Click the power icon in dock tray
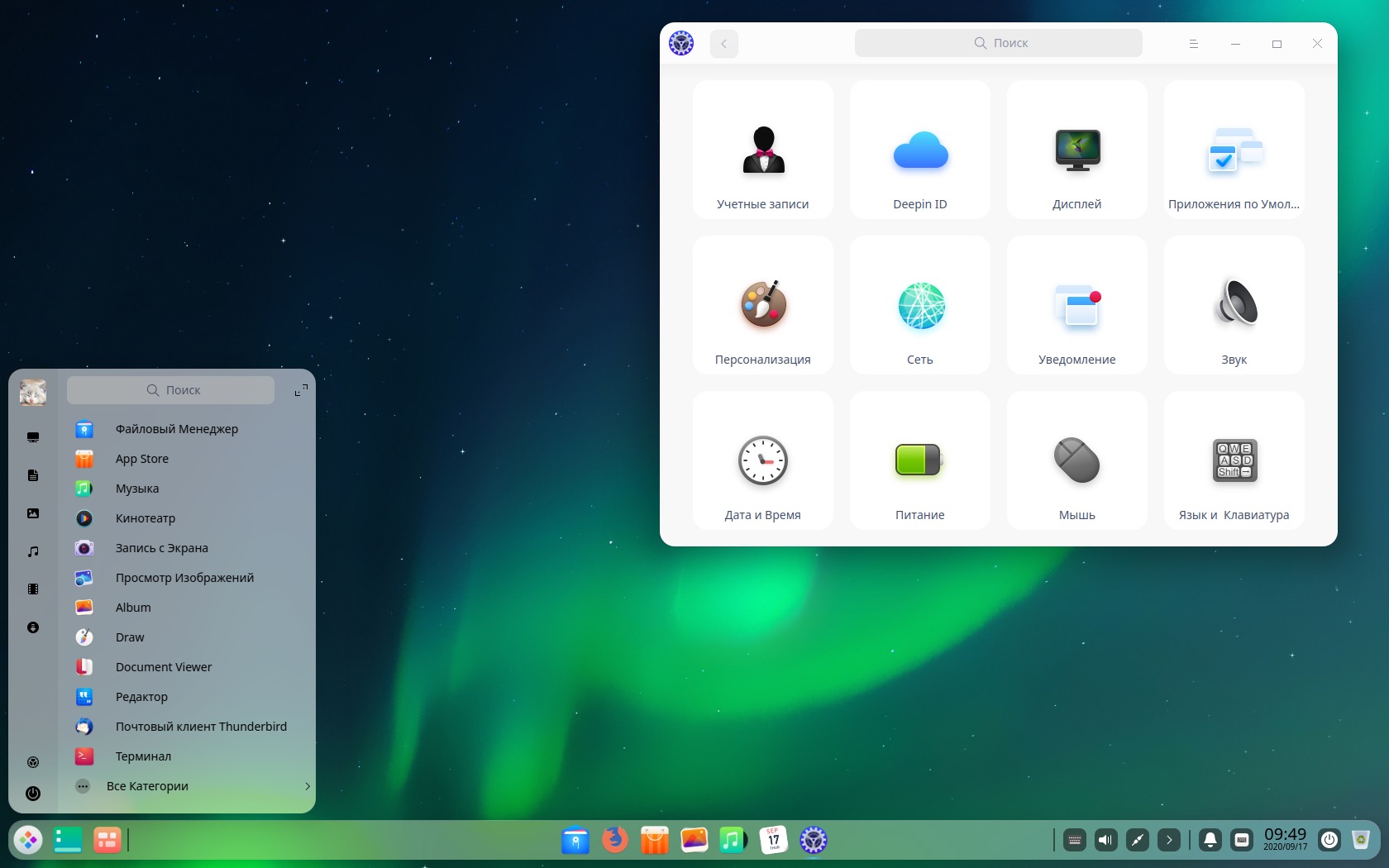Image resolution: width=1389 pixels, height=868 pixels. (x=1329, y=840)
